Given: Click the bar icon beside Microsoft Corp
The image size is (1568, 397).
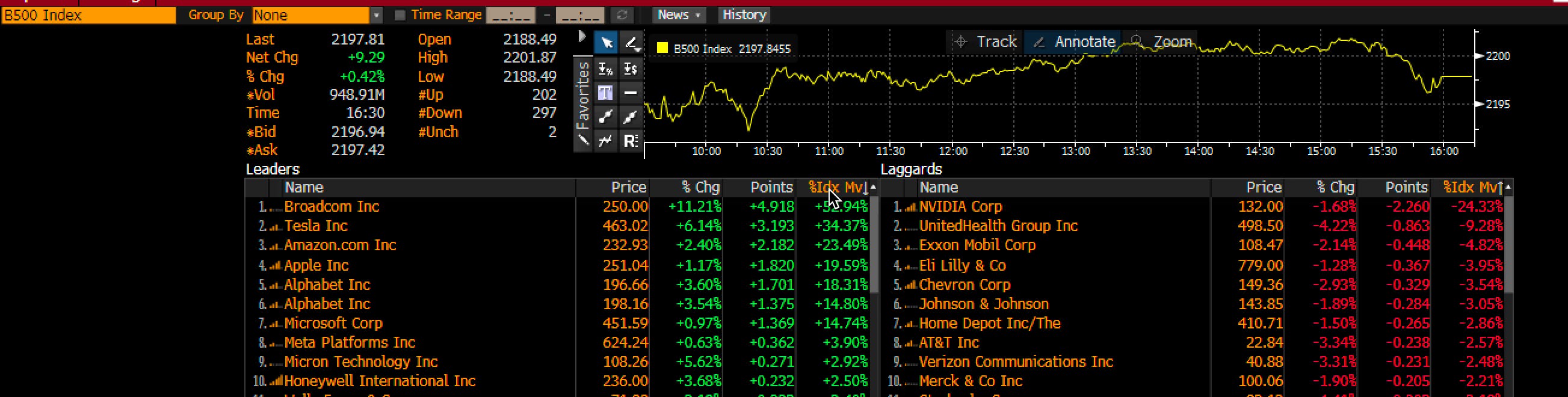Looking at the screenshot, I should click(275, 325).
